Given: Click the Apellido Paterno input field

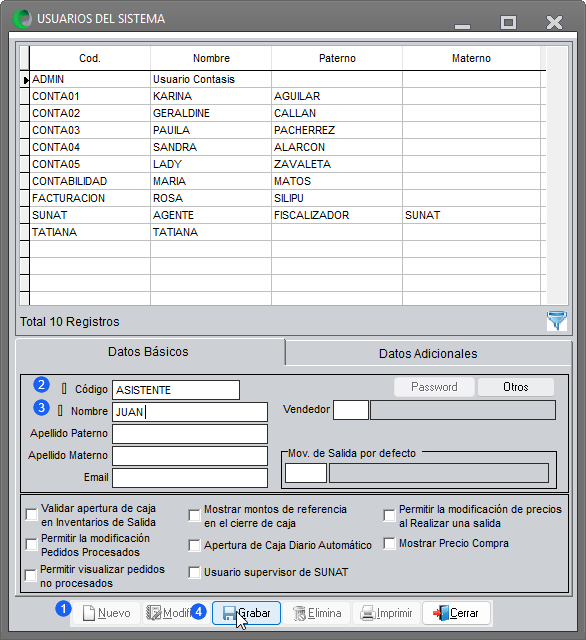Looking at the screenshot, I should point(190,434).
